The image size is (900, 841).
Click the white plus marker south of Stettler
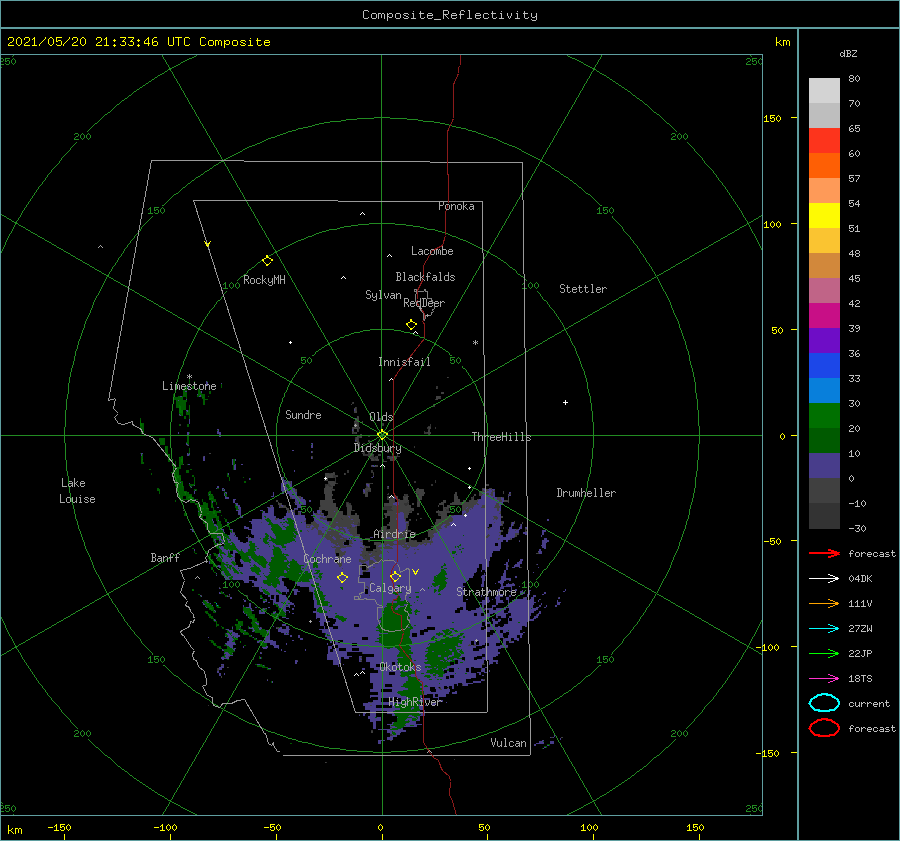[x=565, y=402]
